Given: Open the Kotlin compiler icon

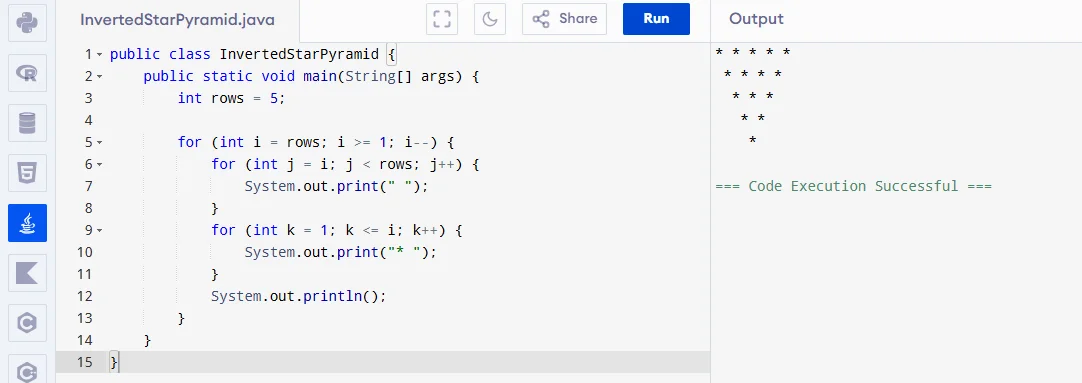Looking at the screenshot, I should click(27, 273).
